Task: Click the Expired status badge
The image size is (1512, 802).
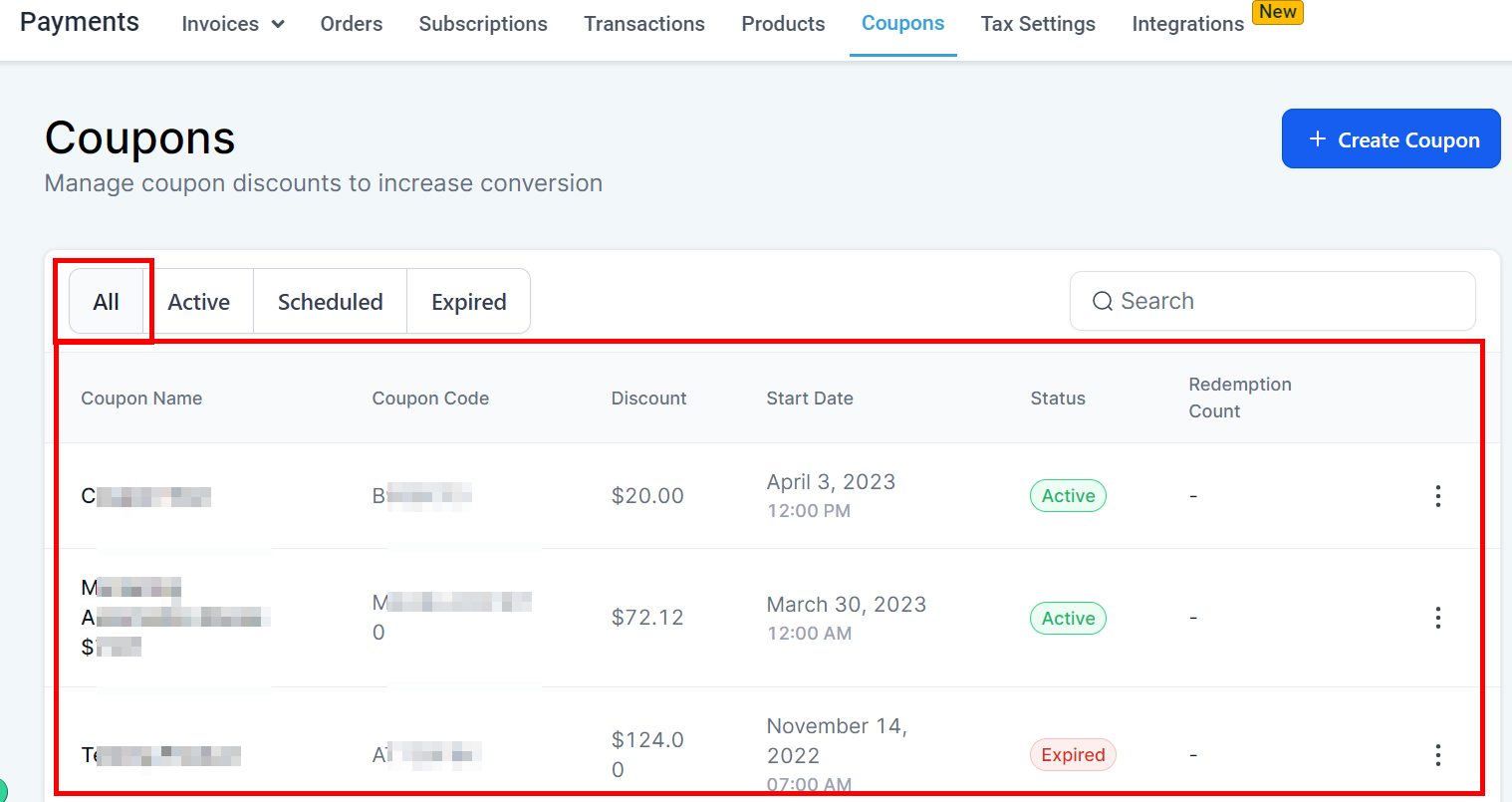Action: pos(1073,755)
